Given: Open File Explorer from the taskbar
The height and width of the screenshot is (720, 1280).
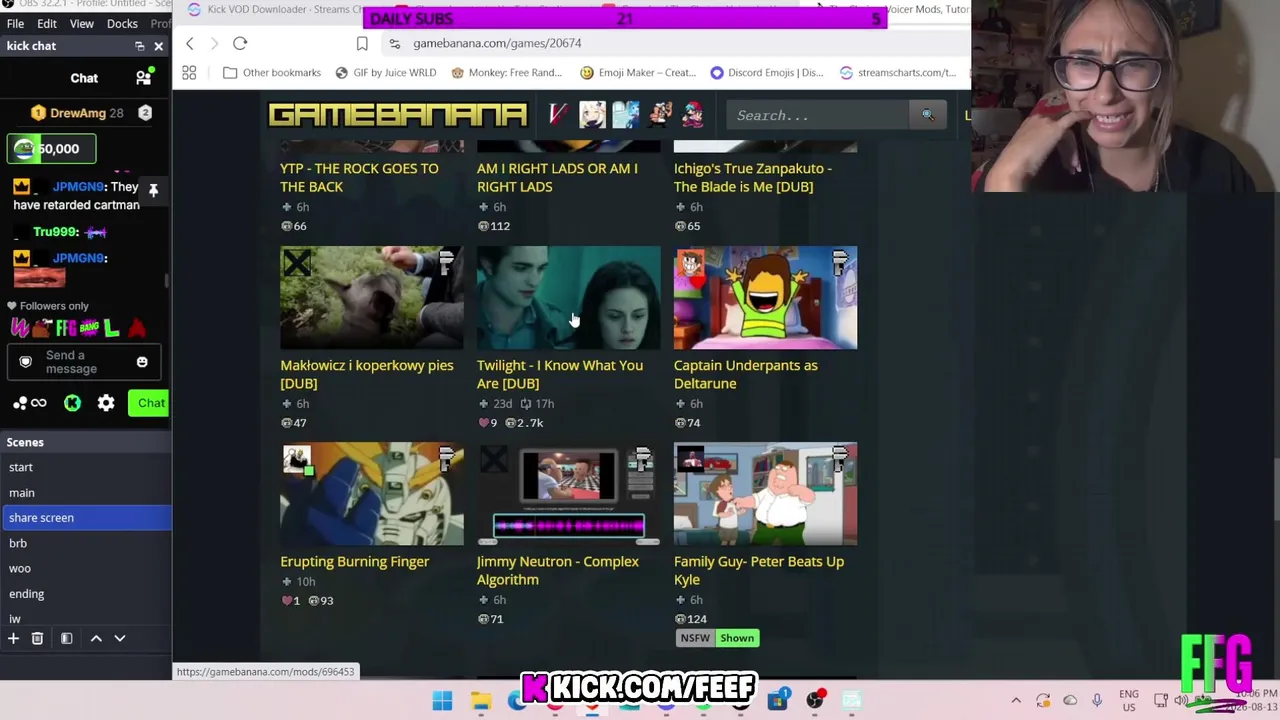Looking at the screenshot, I should click(x=481, y=701).
